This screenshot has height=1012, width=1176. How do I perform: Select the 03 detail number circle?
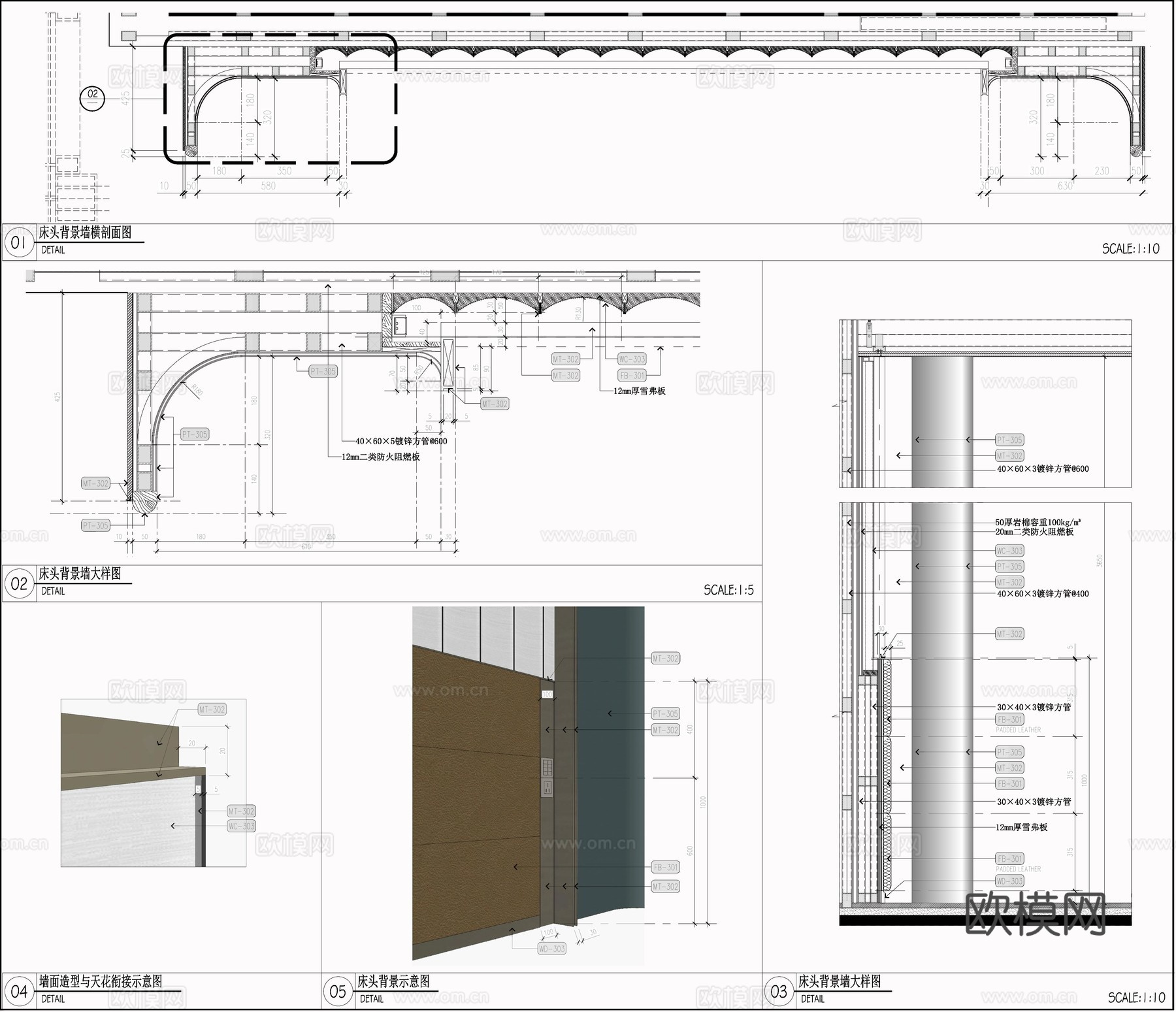[778, 991]
